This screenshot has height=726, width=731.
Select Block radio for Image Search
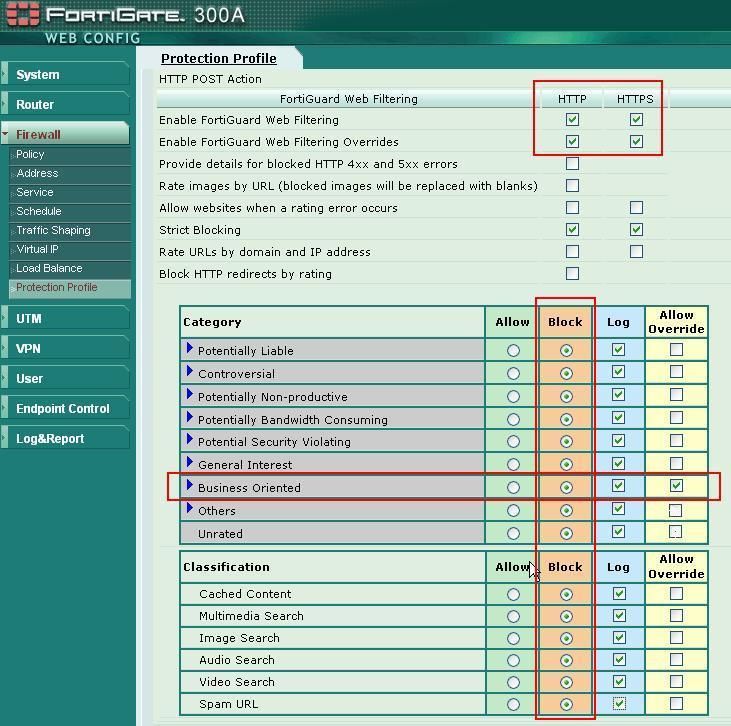(566, 638)
